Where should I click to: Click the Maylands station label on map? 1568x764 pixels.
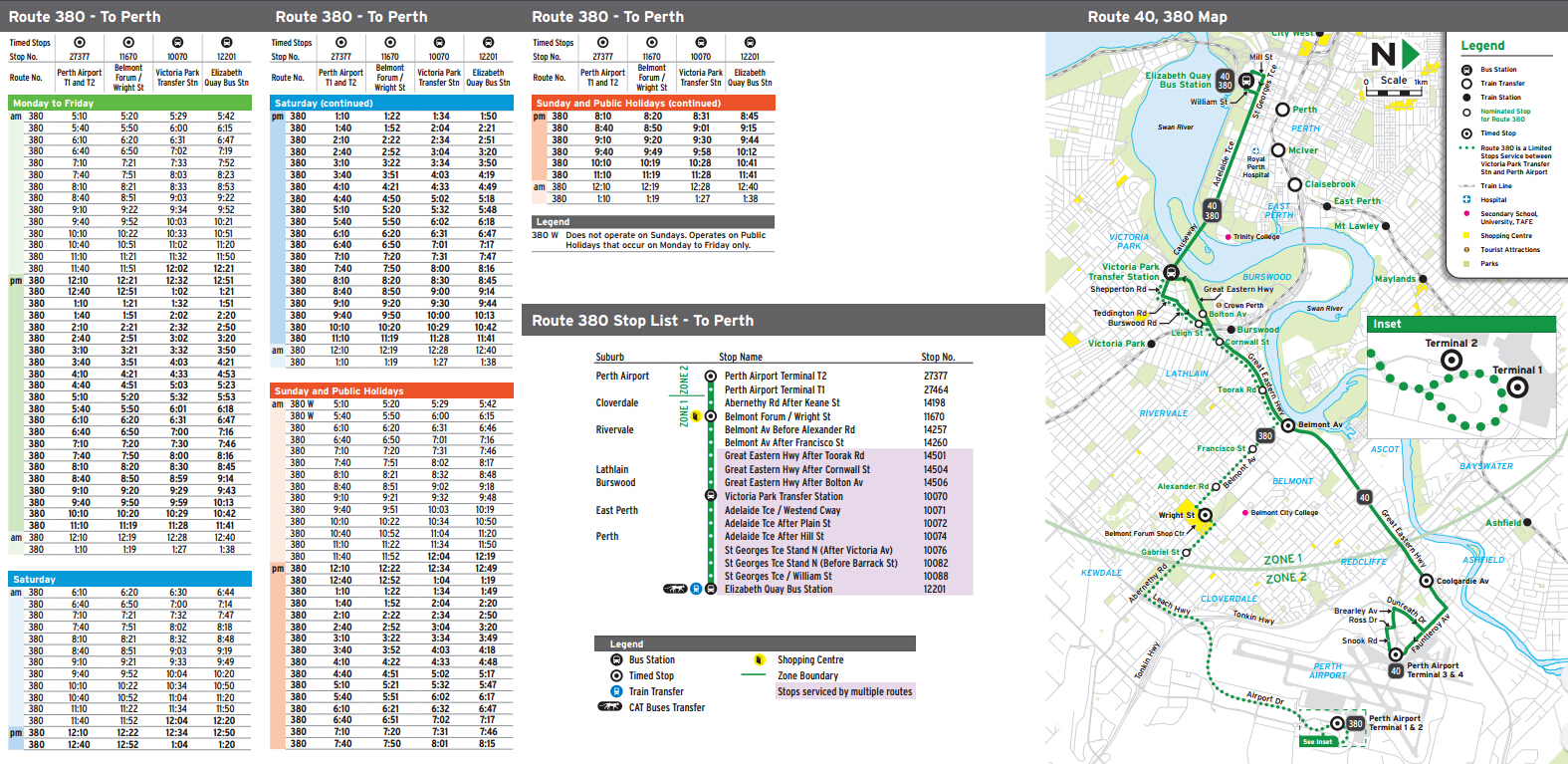click(x=1395, y=279)
